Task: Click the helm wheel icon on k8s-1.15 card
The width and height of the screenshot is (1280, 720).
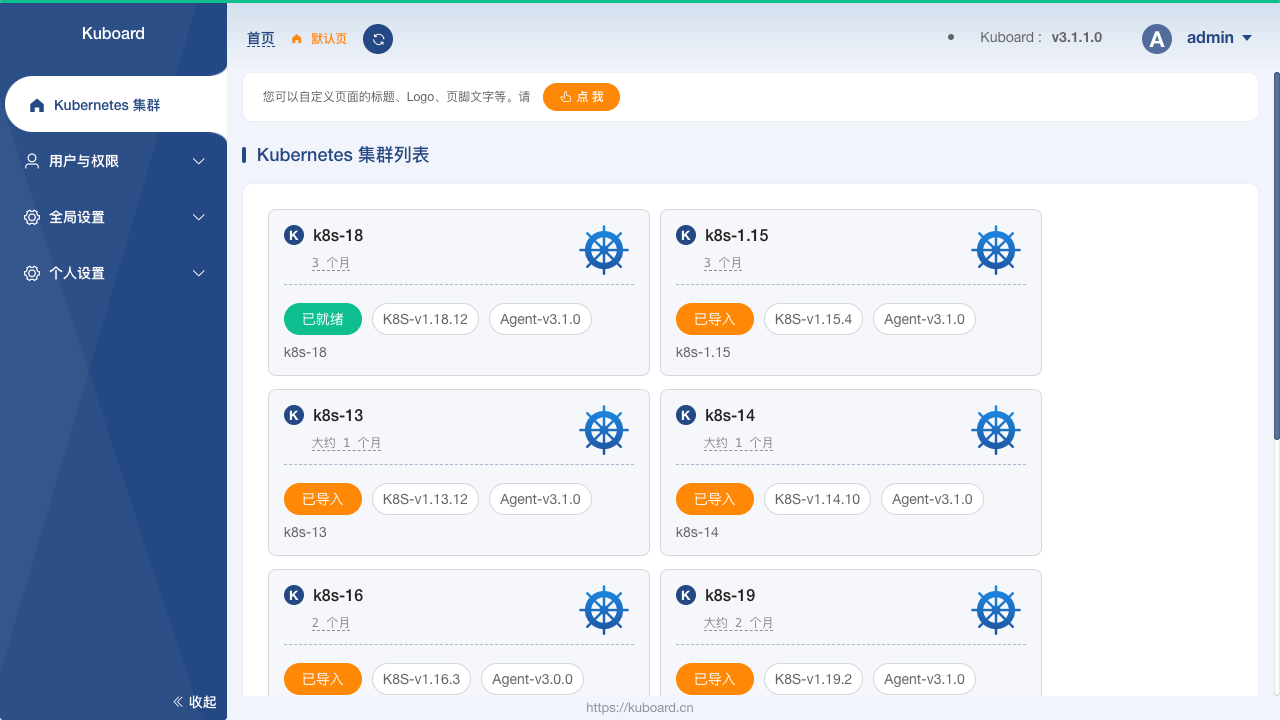Action: [x=995, y=250]
